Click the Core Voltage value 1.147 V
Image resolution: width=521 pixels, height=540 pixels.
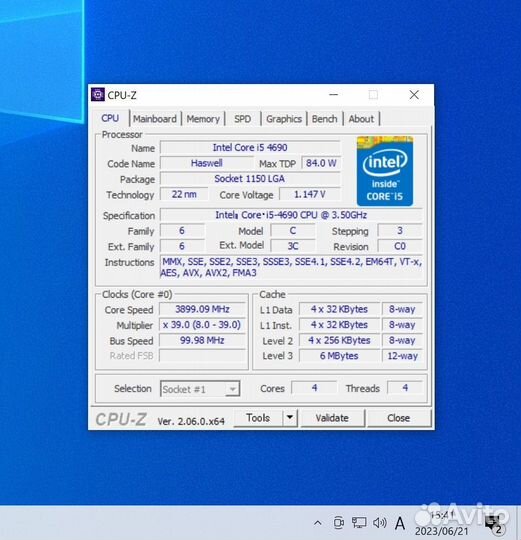[x=310, y=194]
